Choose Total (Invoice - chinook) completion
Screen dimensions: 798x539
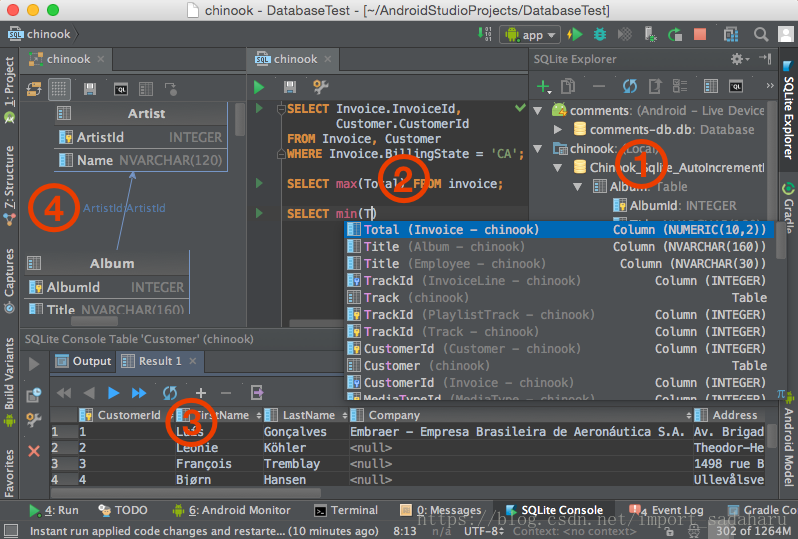[x=559, y=230]
